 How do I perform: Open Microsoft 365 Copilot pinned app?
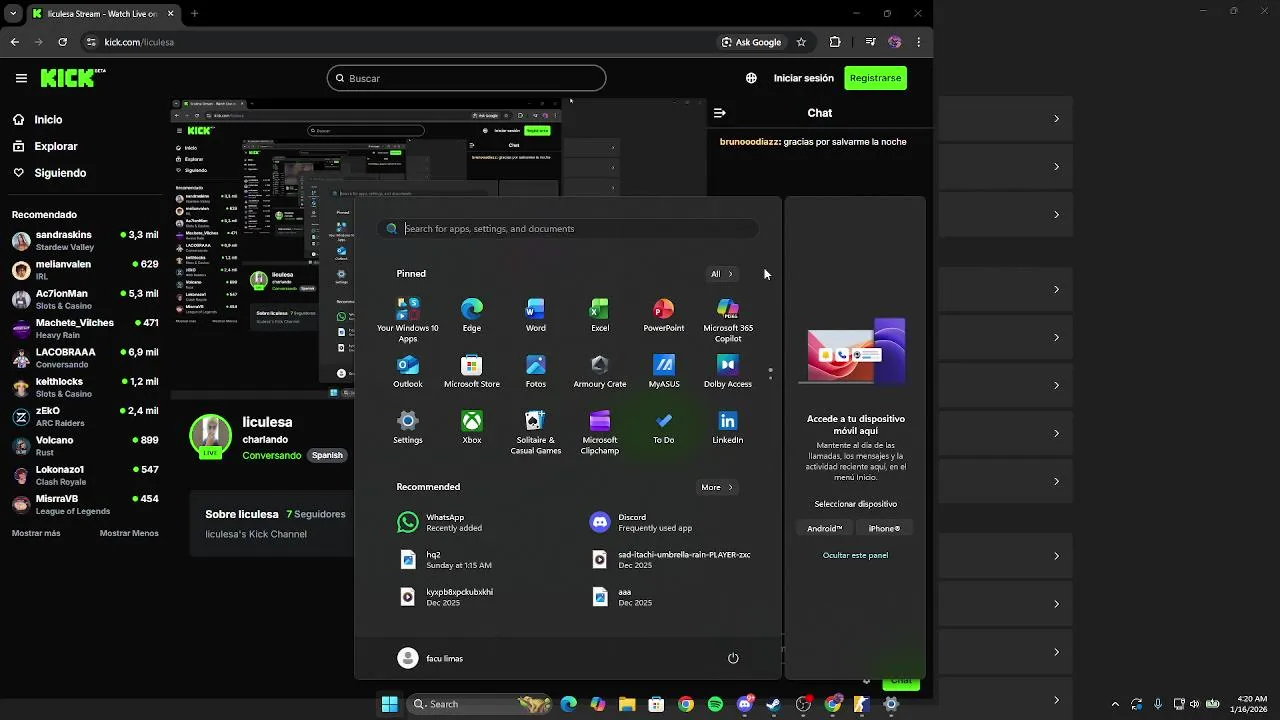click(x=728, y=319)
